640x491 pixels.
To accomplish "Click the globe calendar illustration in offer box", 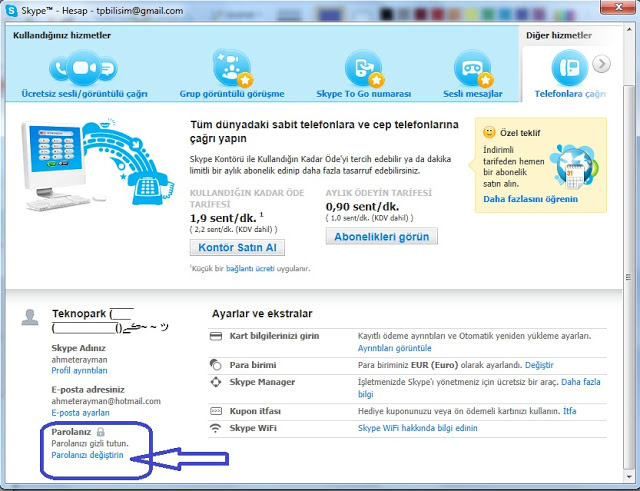I will (575, 166).
